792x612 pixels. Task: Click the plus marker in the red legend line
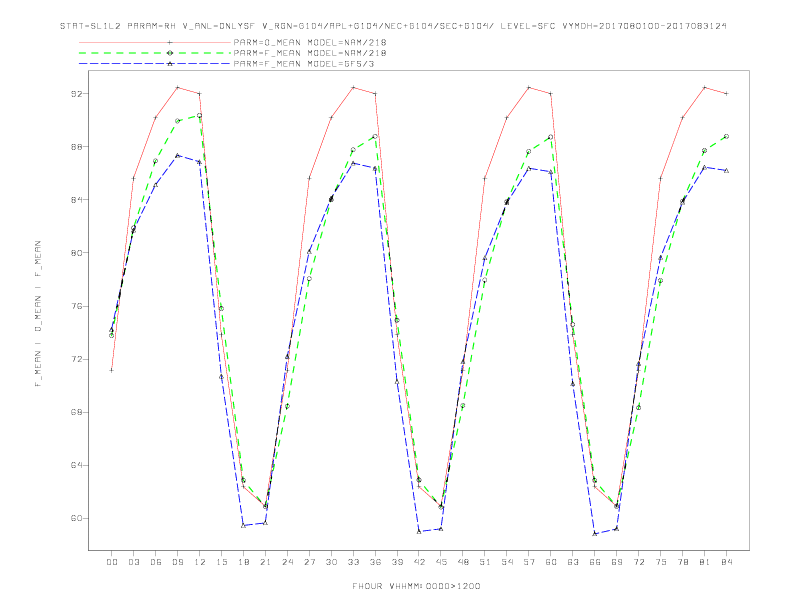click(170, 42)
